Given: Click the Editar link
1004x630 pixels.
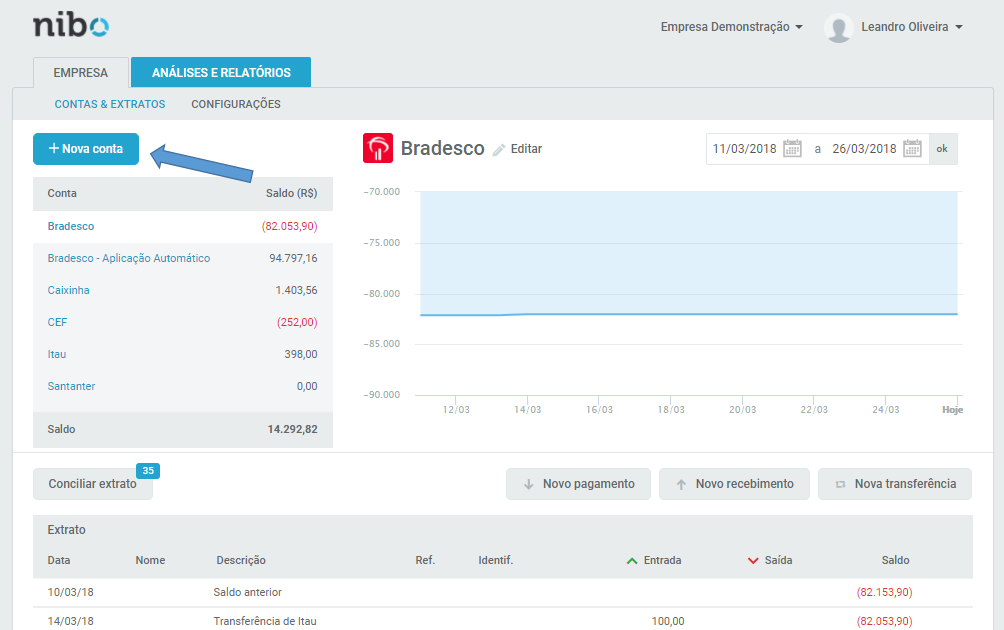Looking at the screenshot, I should 526,149.
